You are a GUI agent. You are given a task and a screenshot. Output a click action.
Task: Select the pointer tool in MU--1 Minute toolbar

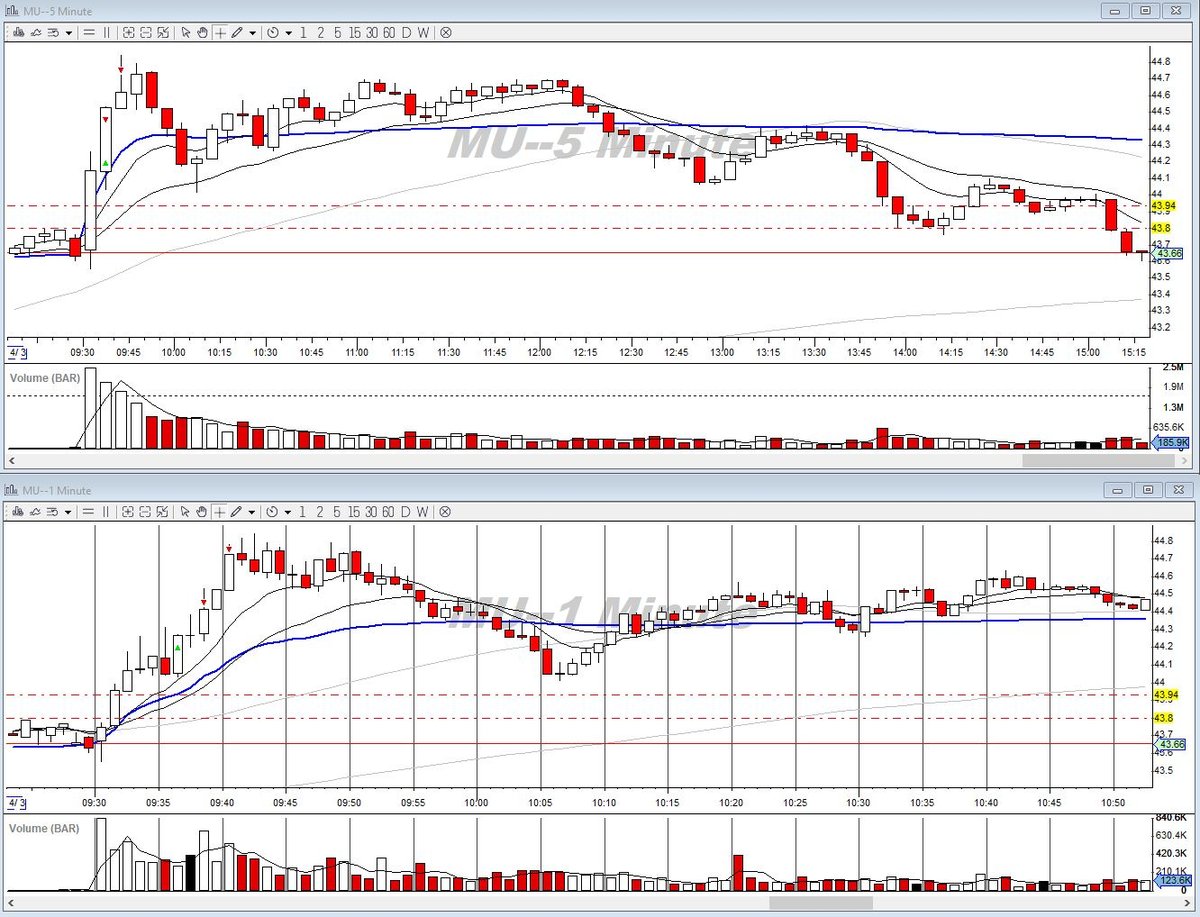pos(185,510)
